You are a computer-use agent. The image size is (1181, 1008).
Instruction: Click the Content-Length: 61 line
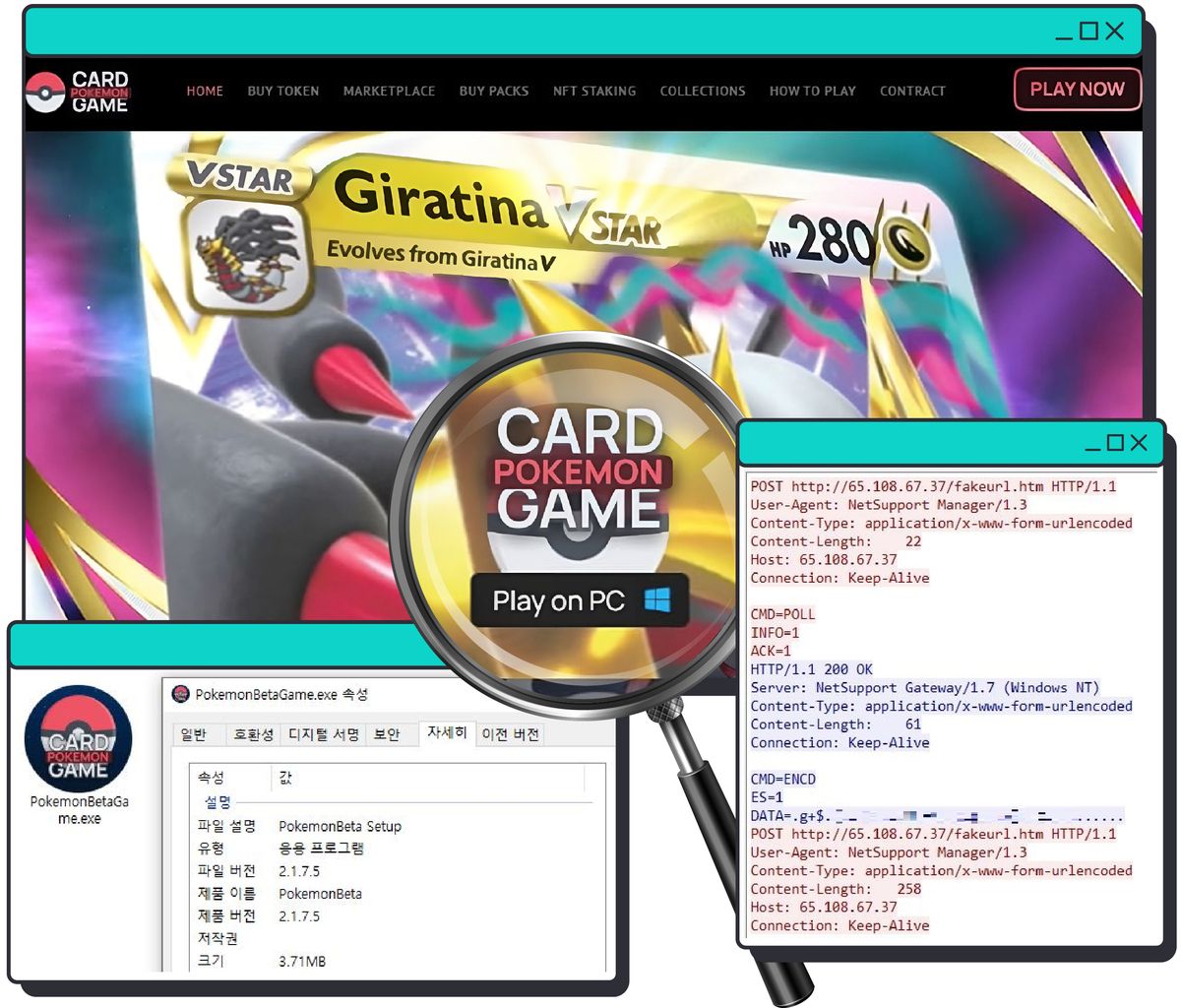(x=837, y=724)
